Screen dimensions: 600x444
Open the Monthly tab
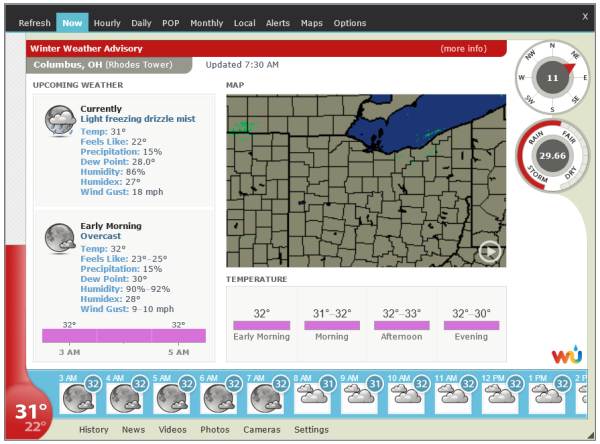click(206, 22)
